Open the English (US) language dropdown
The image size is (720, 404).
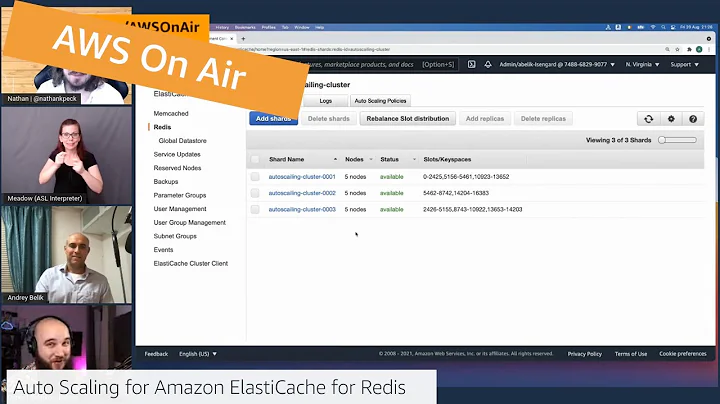(x=198, y=354)
